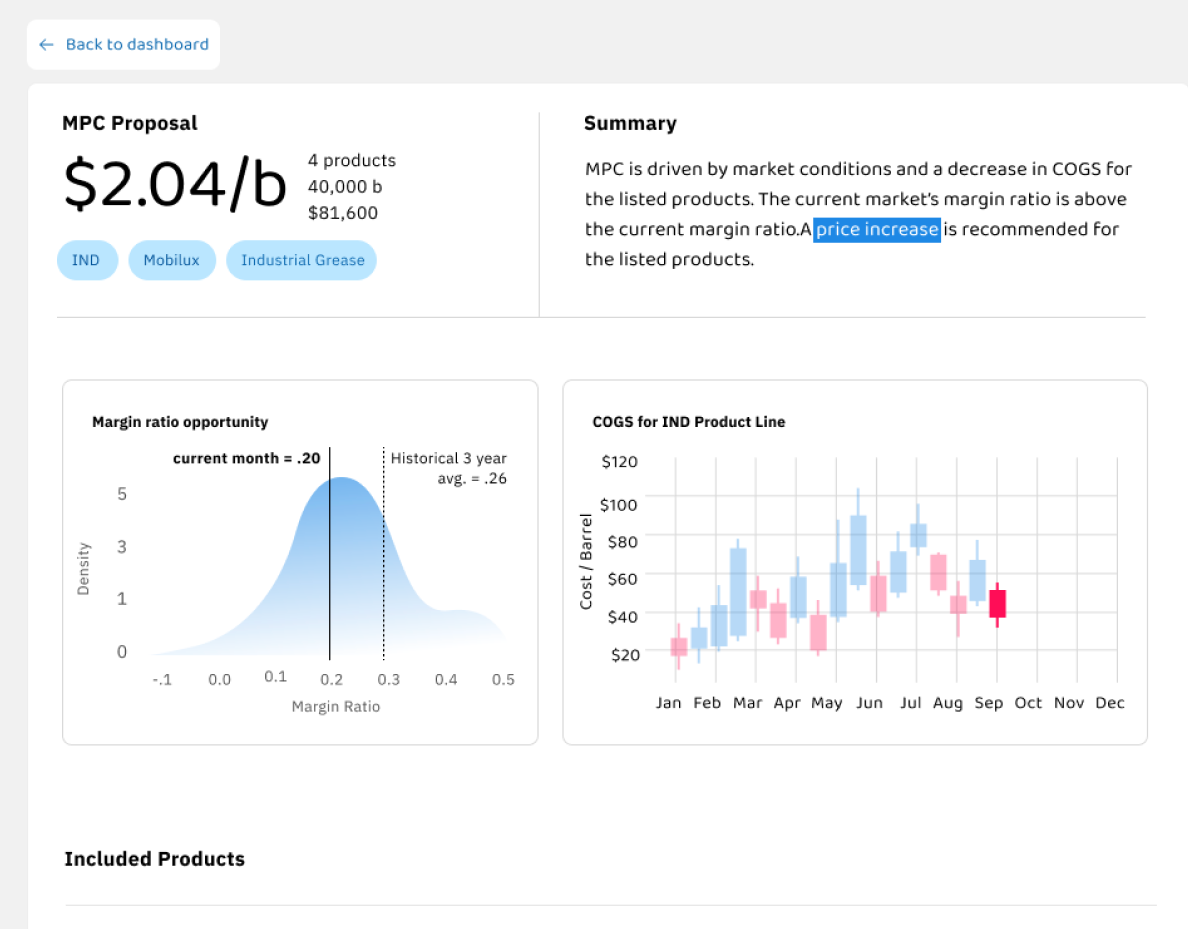Image resolution: width=1188 pixels, height=929 pixels.
Task: Click the Cost / Barrel axis label
Action: [x=586, y=562]
